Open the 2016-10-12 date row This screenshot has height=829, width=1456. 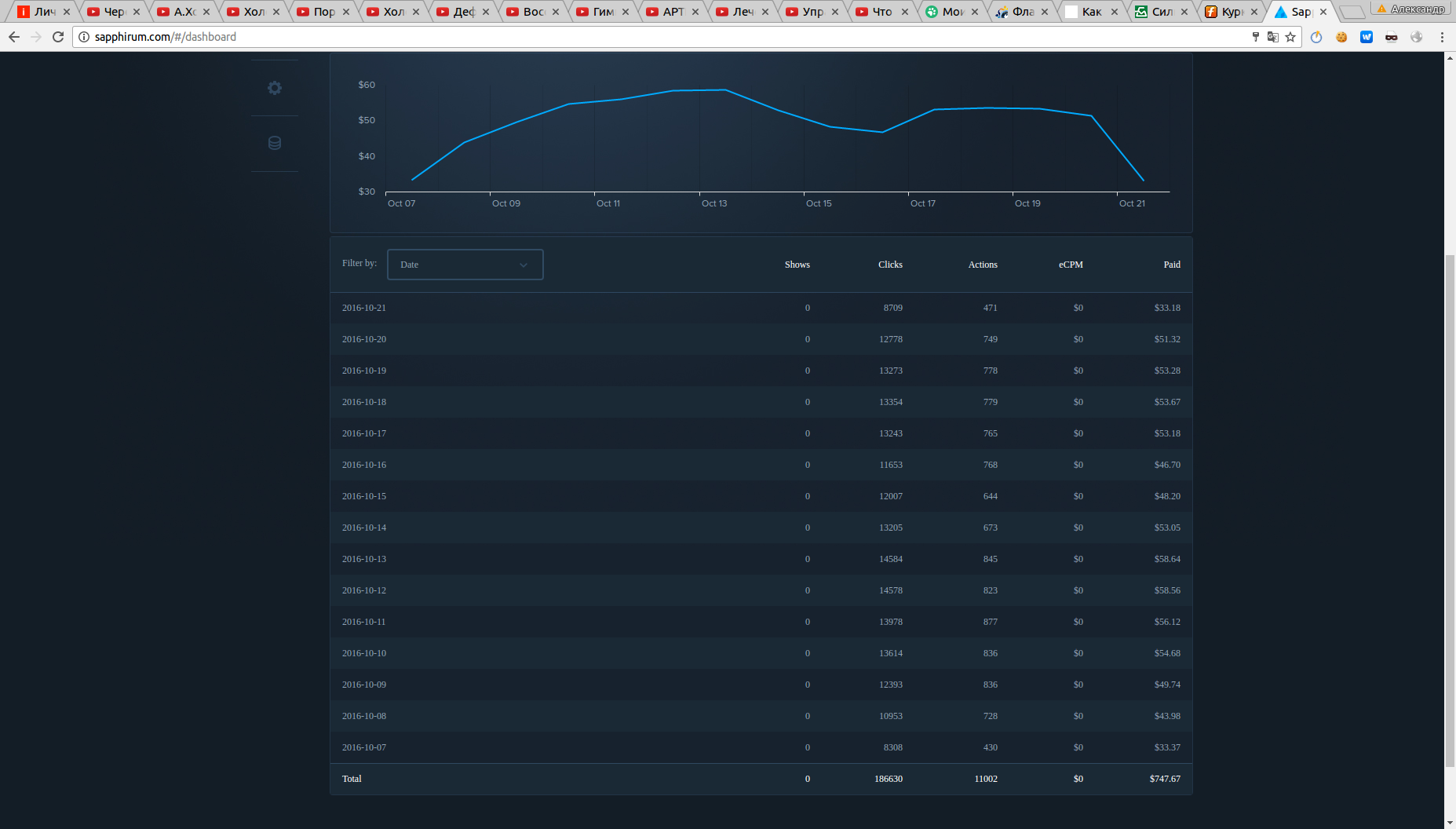coord(761,590)
